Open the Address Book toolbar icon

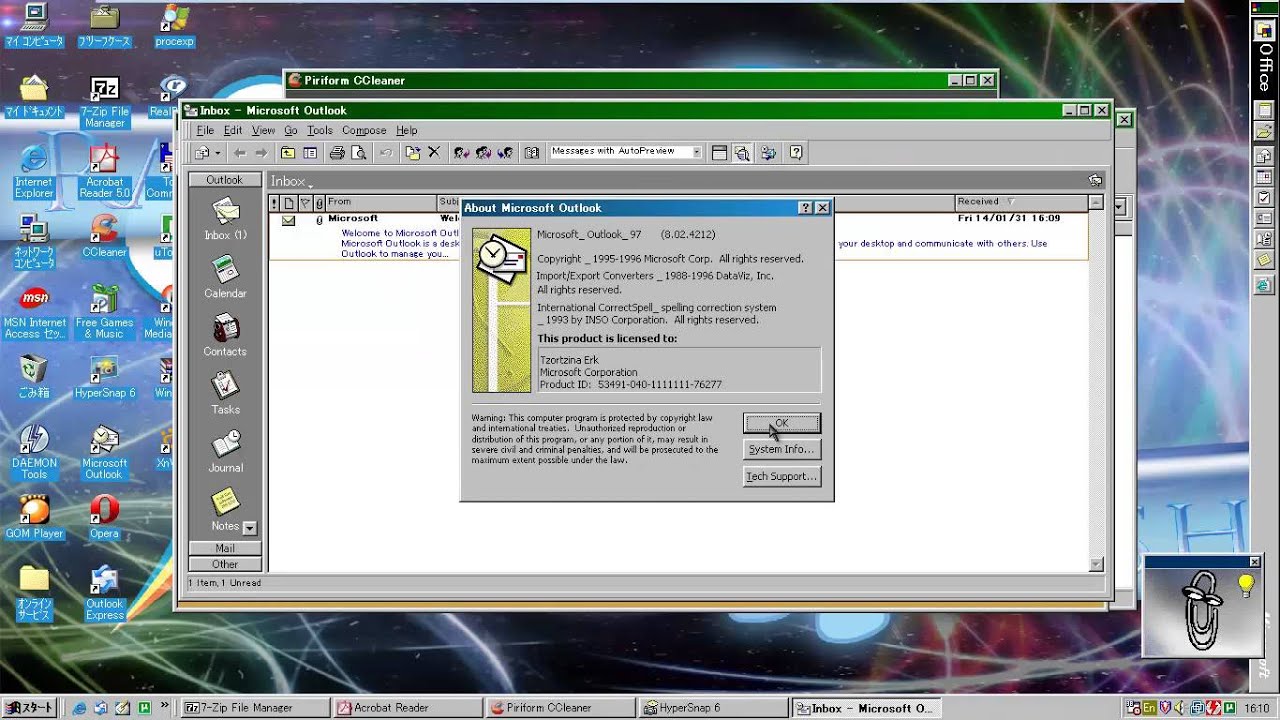(x=532, y=153)
